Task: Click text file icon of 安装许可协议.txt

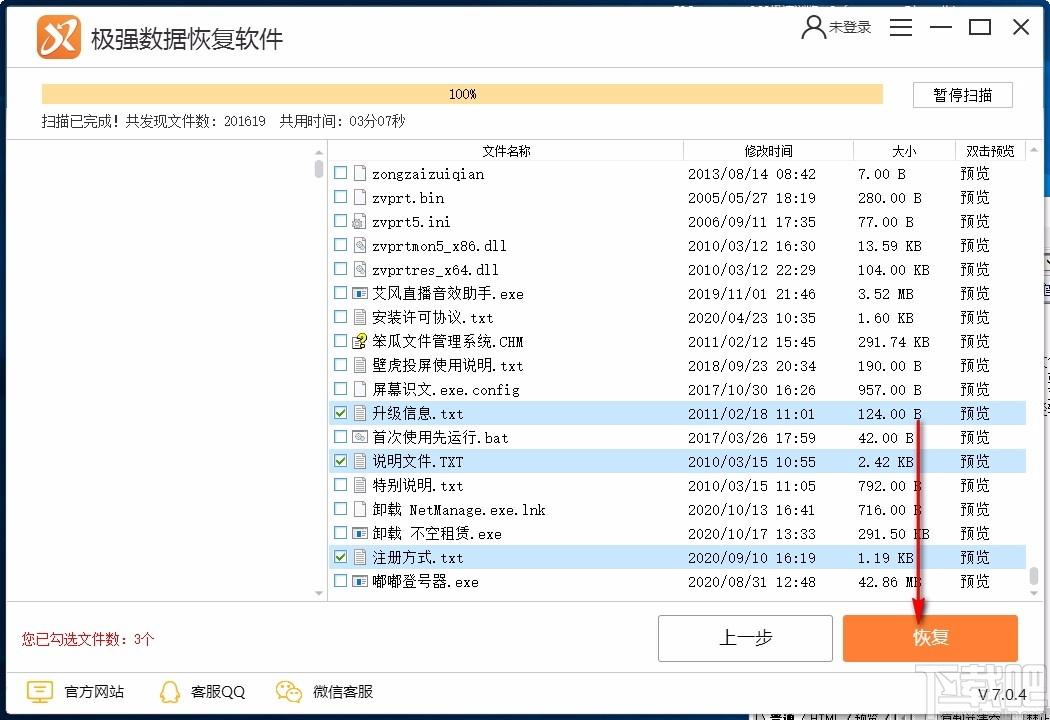Action: tap(360, 317)
